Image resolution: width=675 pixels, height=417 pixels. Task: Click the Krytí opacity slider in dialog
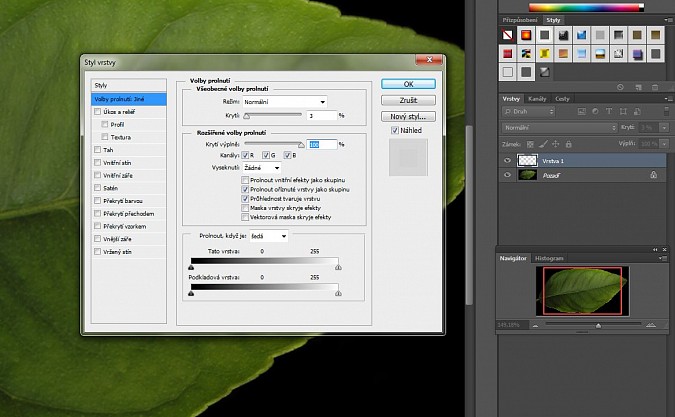[x=273, y=115]
